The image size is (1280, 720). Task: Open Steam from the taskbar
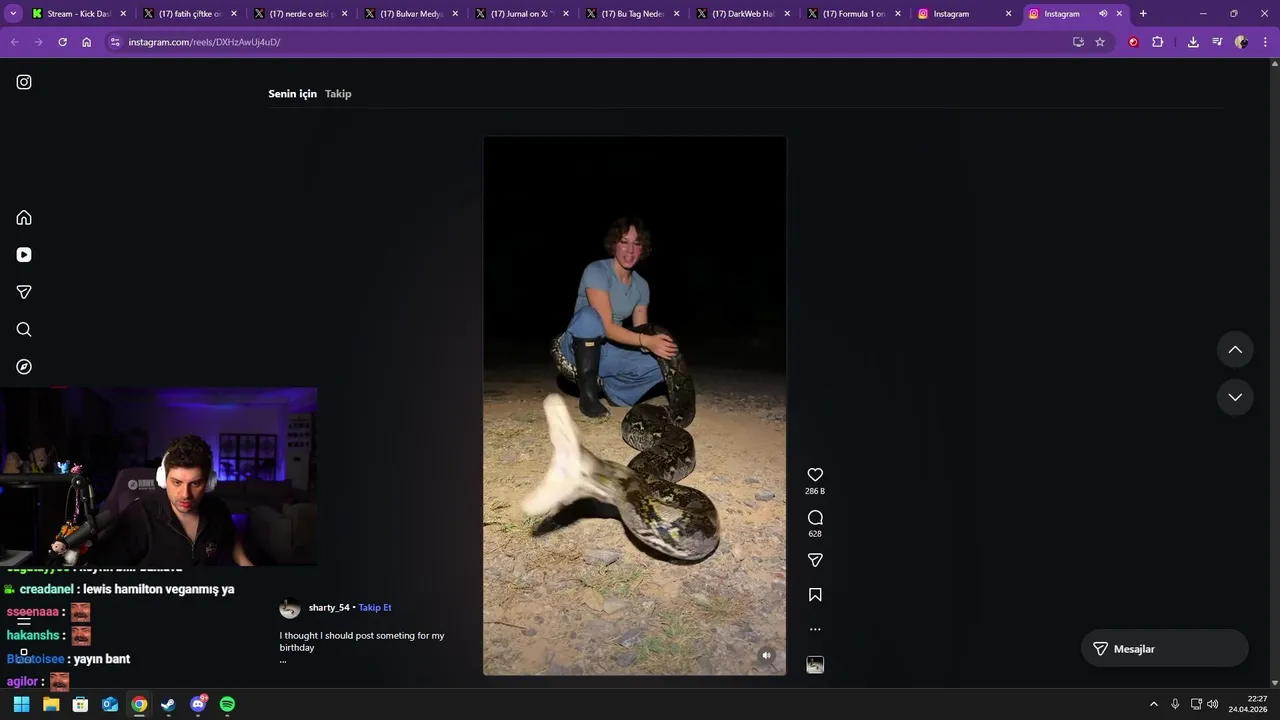tap(168, 704)
